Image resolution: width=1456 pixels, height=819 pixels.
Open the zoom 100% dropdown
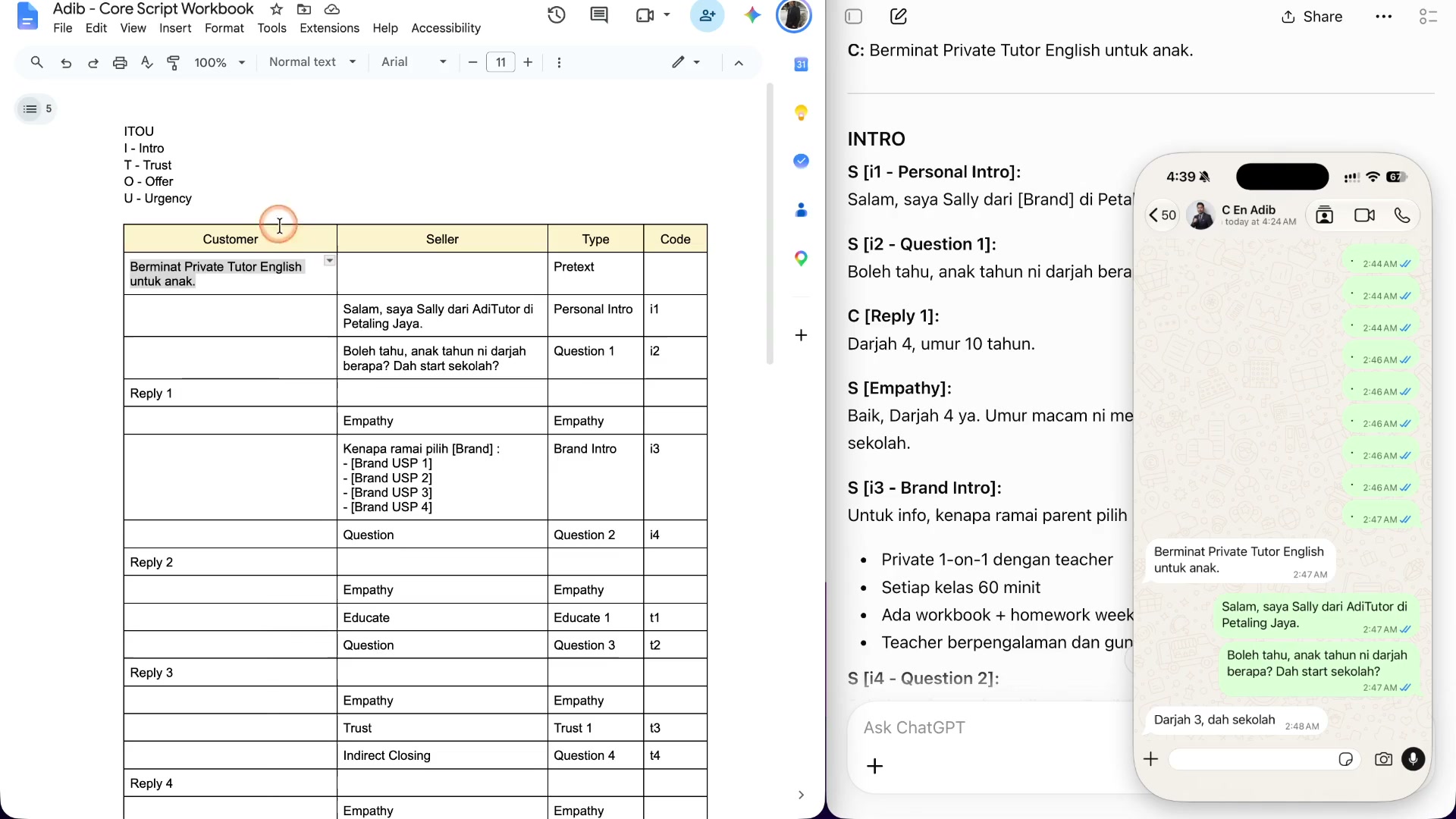tap(219, 63)
